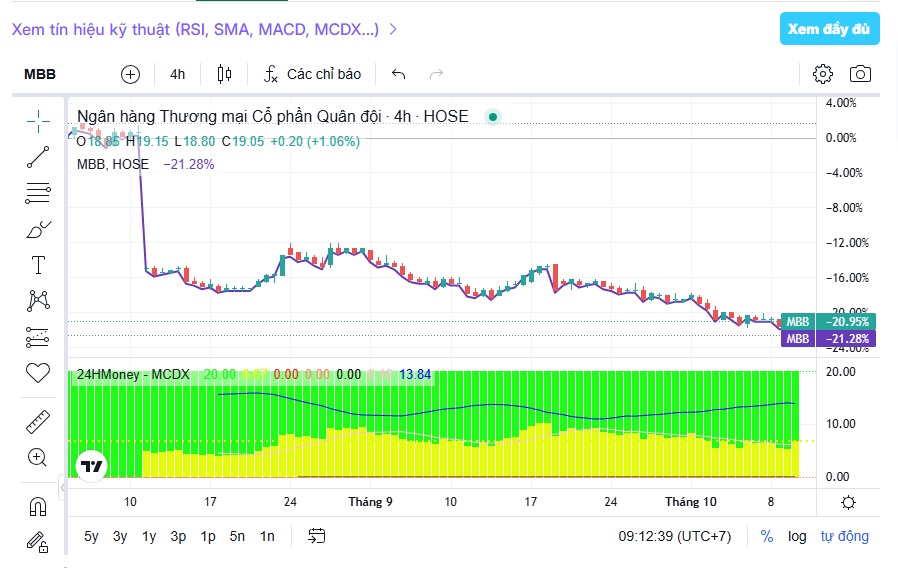The height and width of the screenshot is (568, 898).
Task: Undo the last chart action
Action: pos(399,74)
